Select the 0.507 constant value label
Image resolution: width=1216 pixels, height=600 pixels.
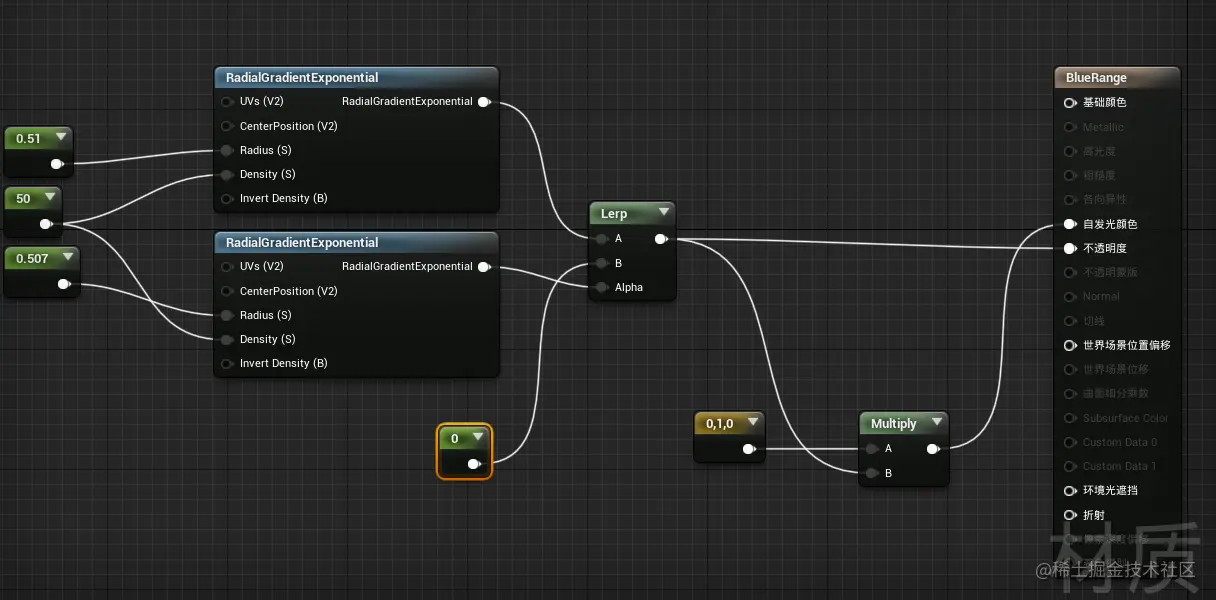pyautogui.click(x=32, y=258)
